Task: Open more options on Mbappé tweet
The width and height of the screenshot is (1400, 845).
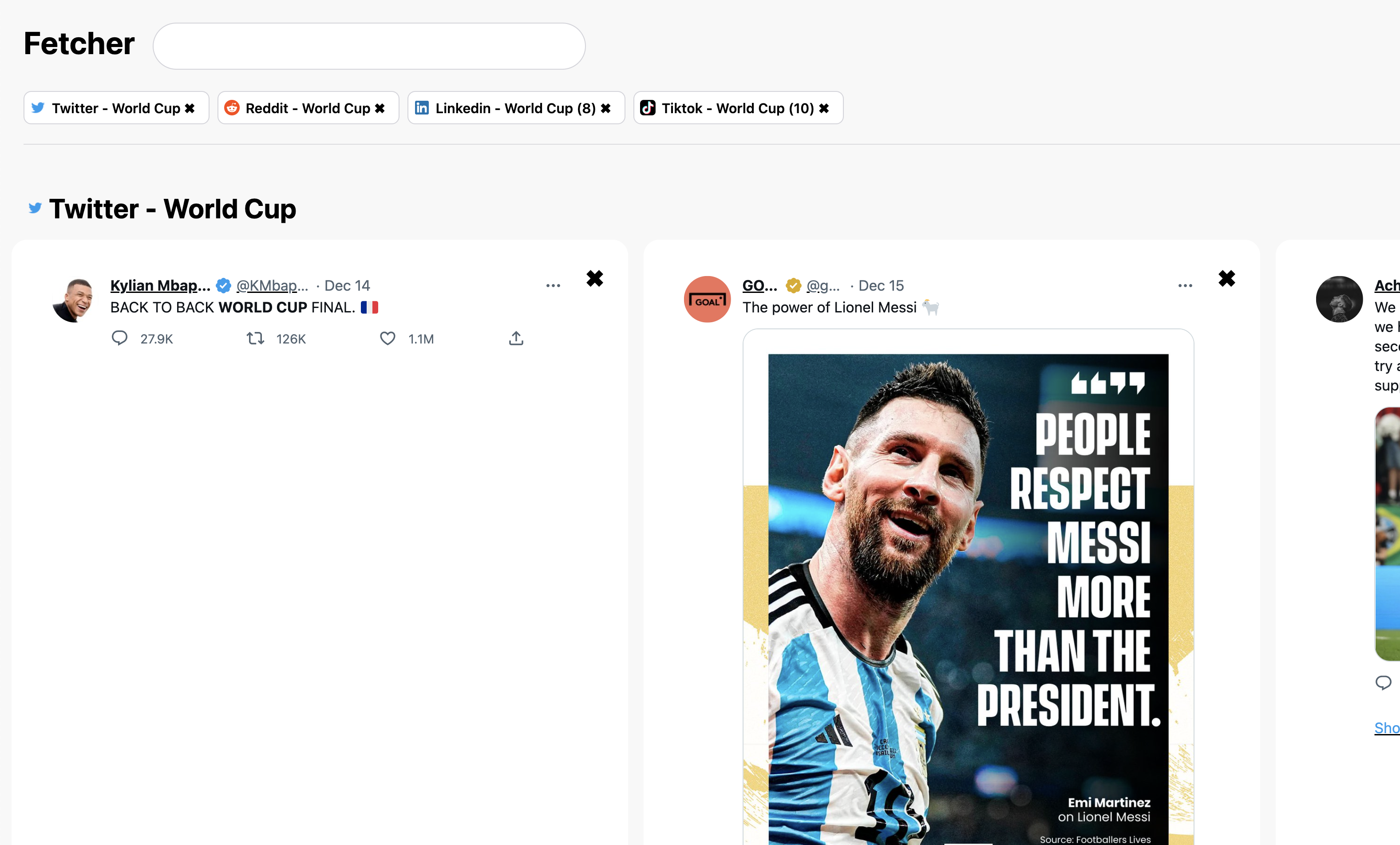Action: pyautogui.click(x=553, y=286)
